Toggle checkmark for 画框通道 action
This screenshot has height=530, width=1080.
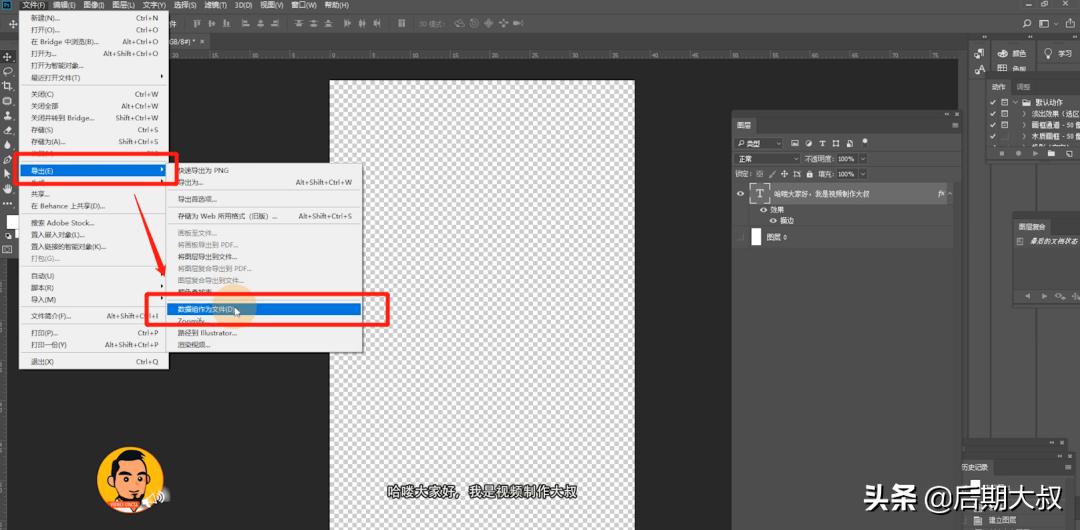[x=993, y=125]
